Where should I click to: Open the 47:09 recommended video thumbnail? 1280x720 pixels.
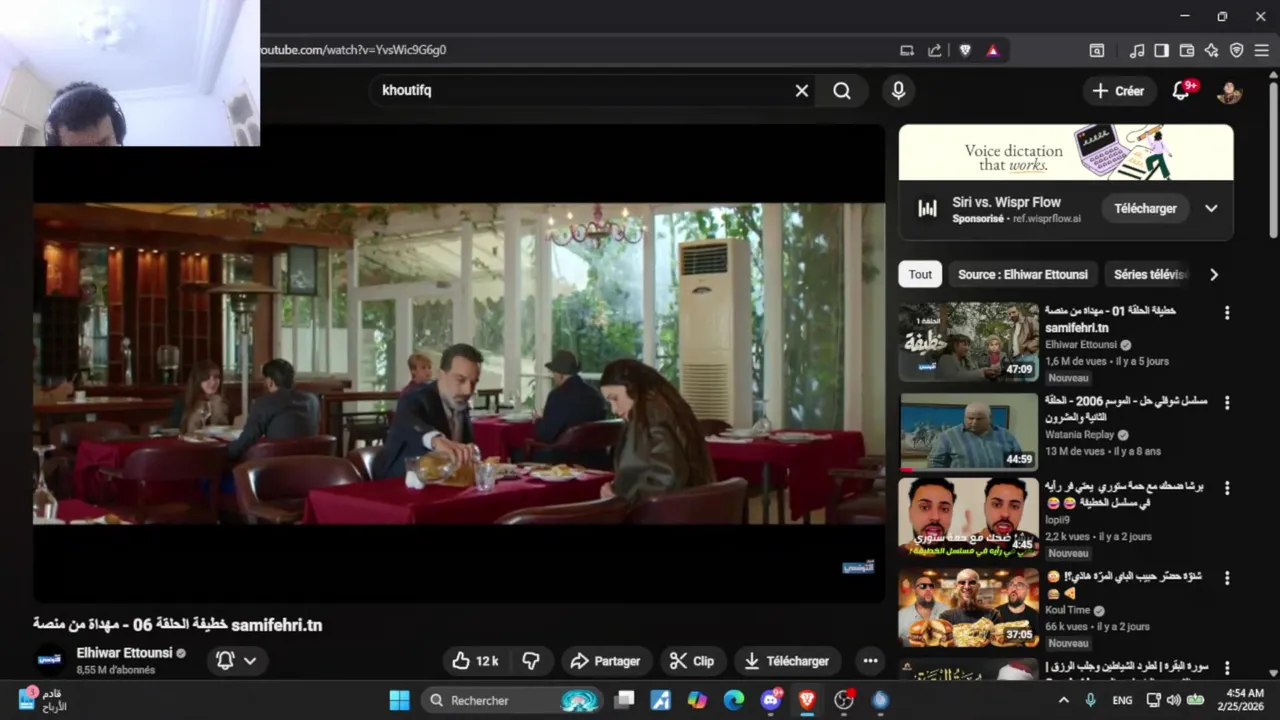(x=968, y=342)
